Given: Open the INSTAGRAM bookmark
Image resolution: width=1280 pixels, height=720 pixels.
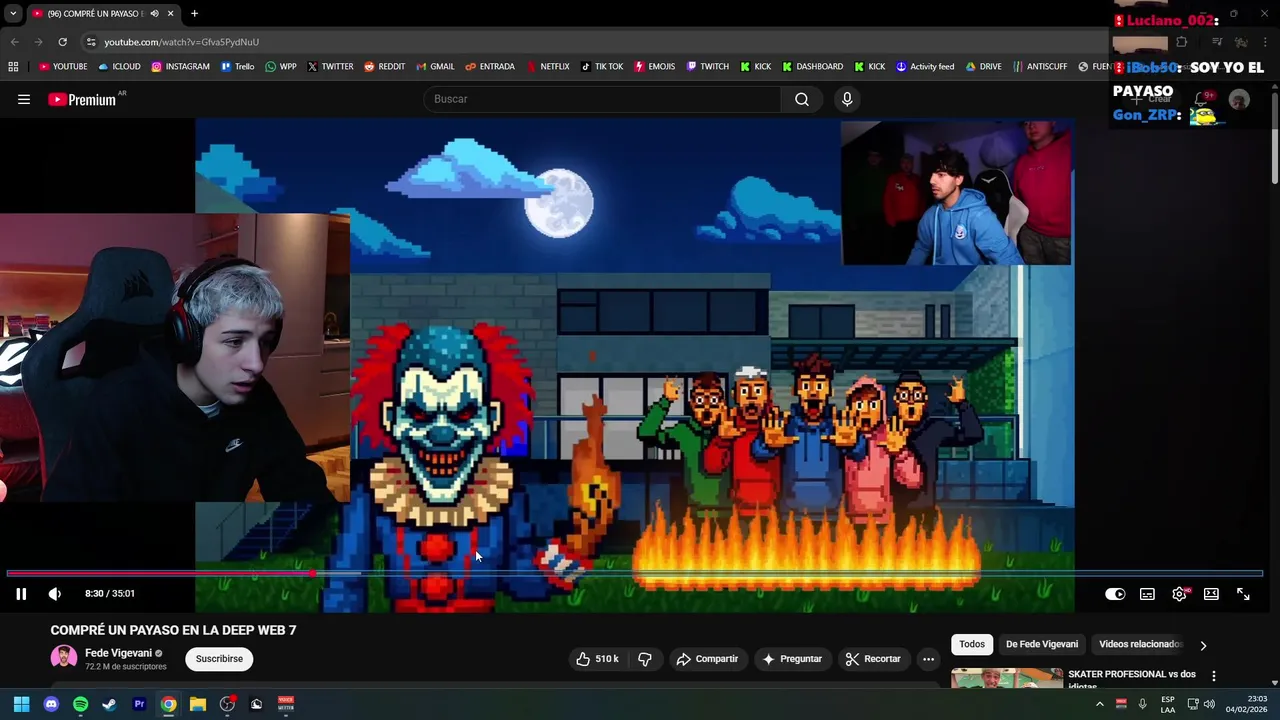Looking at the screenshot, I should click(181, 67).
